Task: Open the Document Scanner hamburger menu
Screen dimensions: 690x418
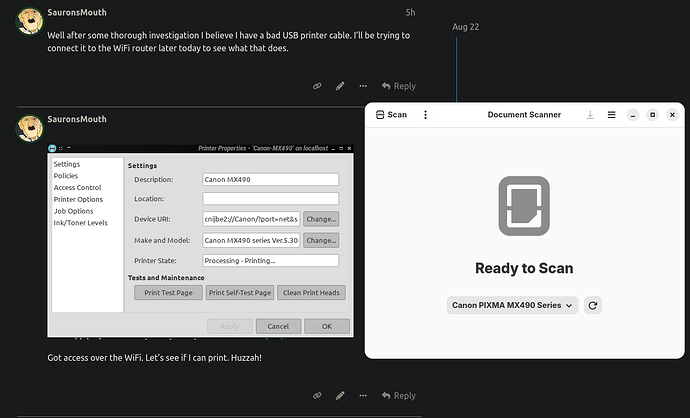Action: (611, 115)
